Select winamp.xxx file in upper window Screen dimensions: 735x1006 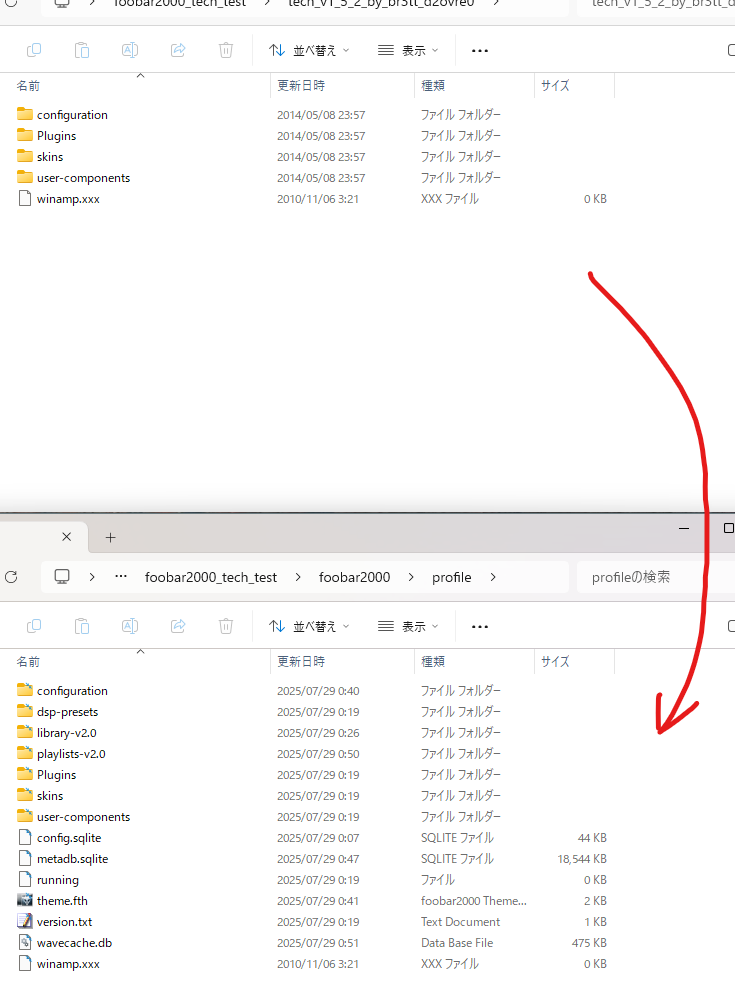68,199
